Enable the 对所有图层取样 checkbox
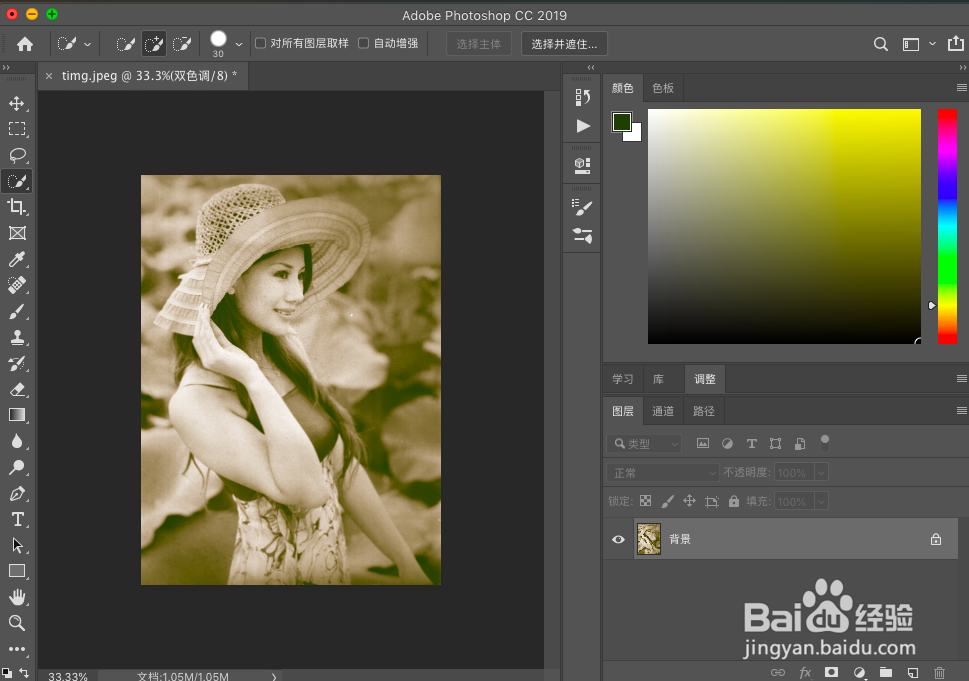Viewport: 969px width, 681px height. coord(261,43)
